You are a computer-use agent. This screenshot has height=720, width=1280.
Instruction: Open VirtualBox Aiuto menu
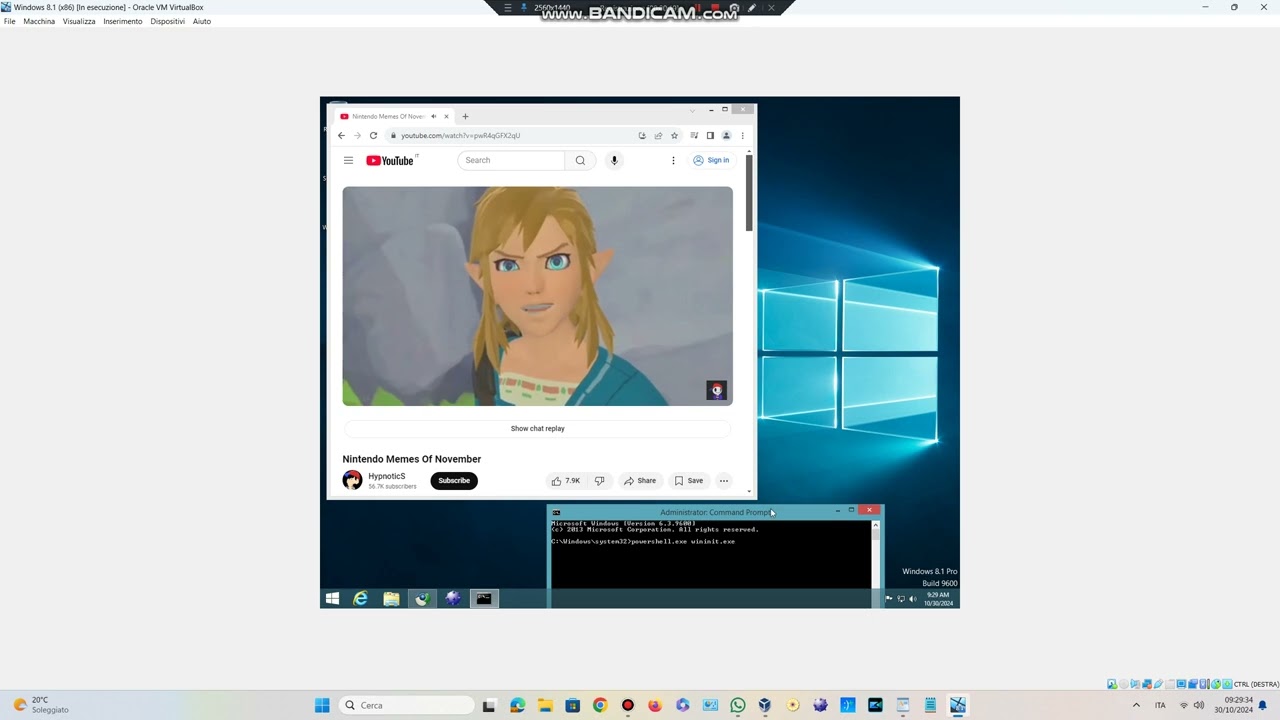point(202,21)
